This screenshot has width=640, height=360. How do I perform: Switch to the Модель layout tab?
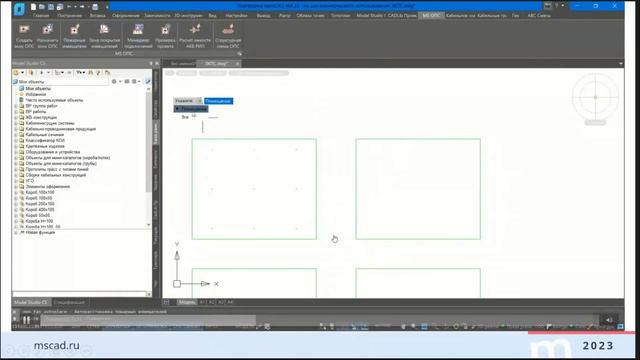click(x=187, y=302)
